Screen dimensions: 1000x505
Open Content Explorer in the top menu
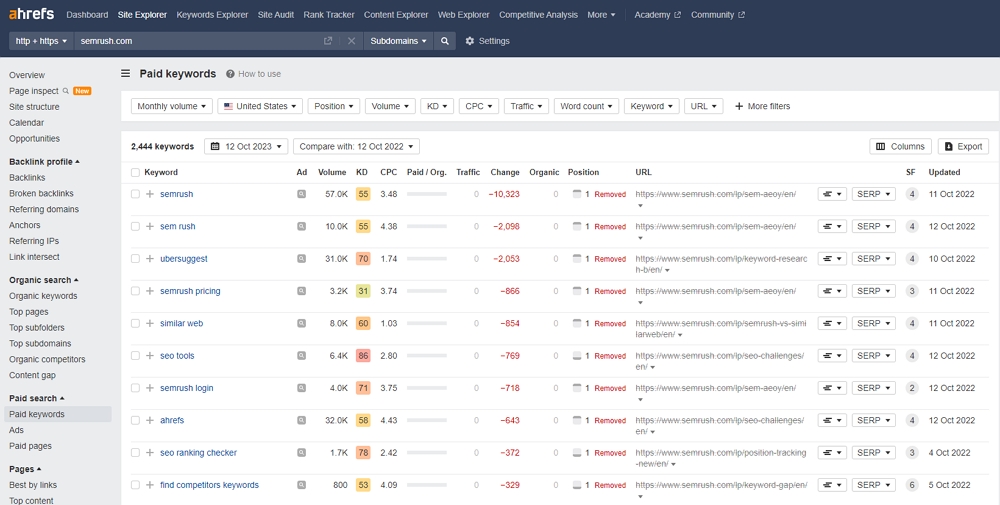pos(396,15)
